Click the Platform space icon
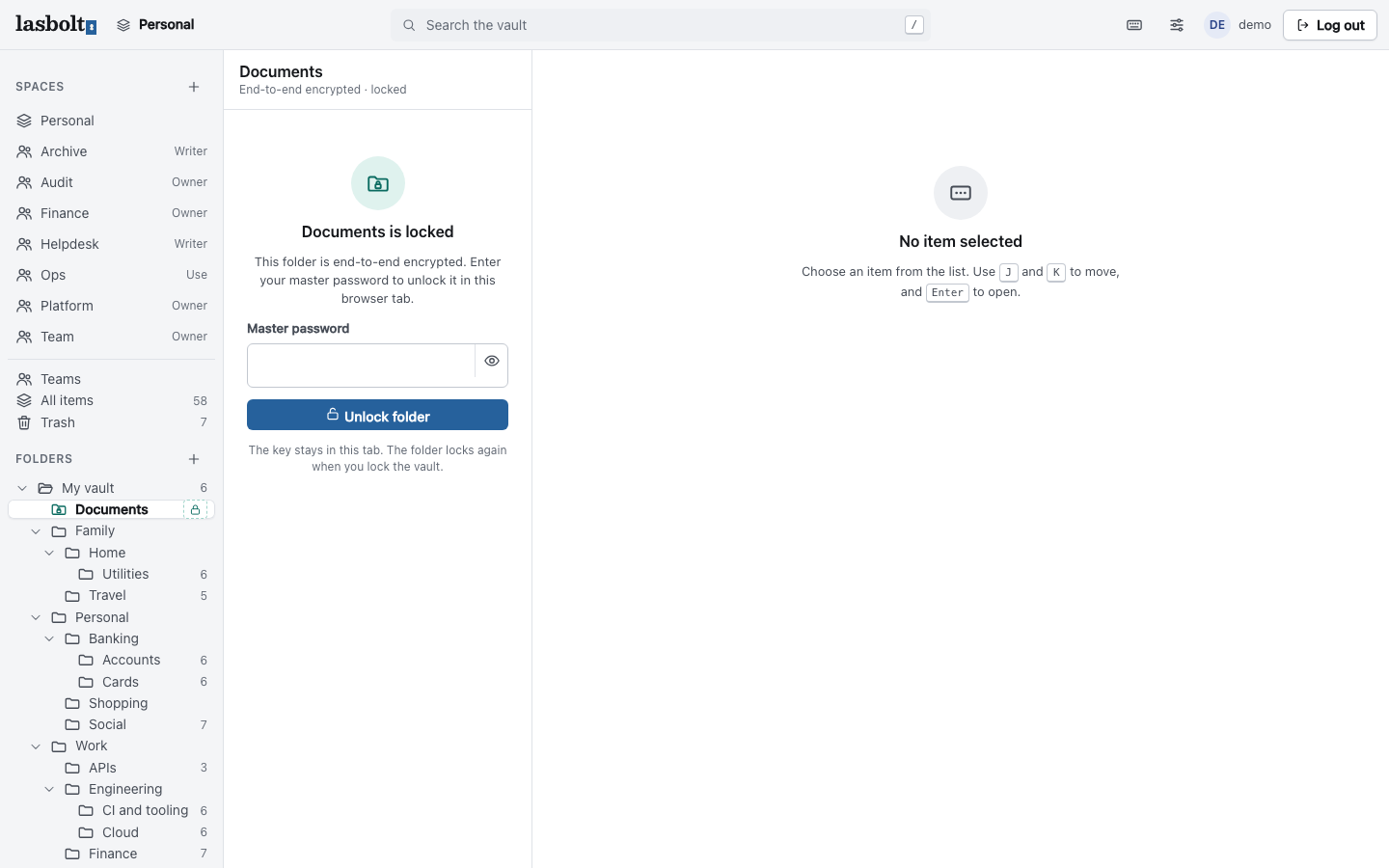 pyautogui.click(x=24, y=306)
